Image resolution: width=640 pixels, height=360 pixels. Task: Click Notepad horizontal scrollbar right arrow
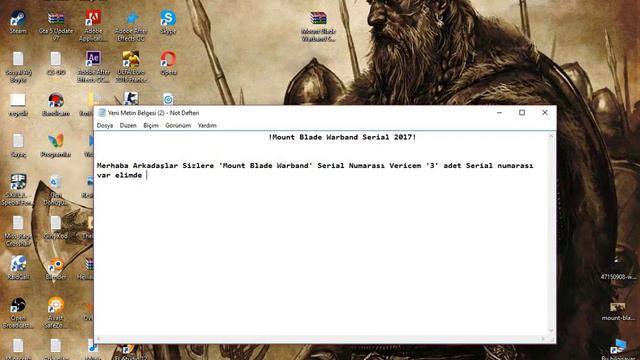543,339
